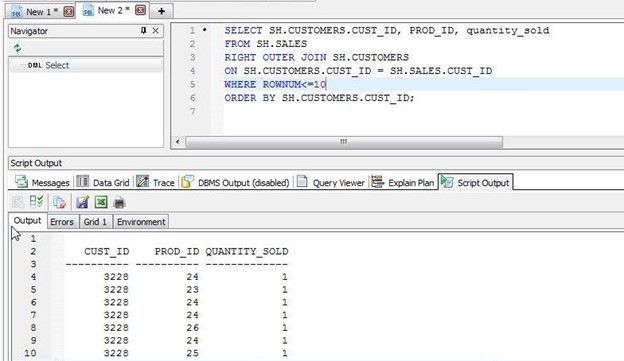Pin the Navigator panel

143,31
